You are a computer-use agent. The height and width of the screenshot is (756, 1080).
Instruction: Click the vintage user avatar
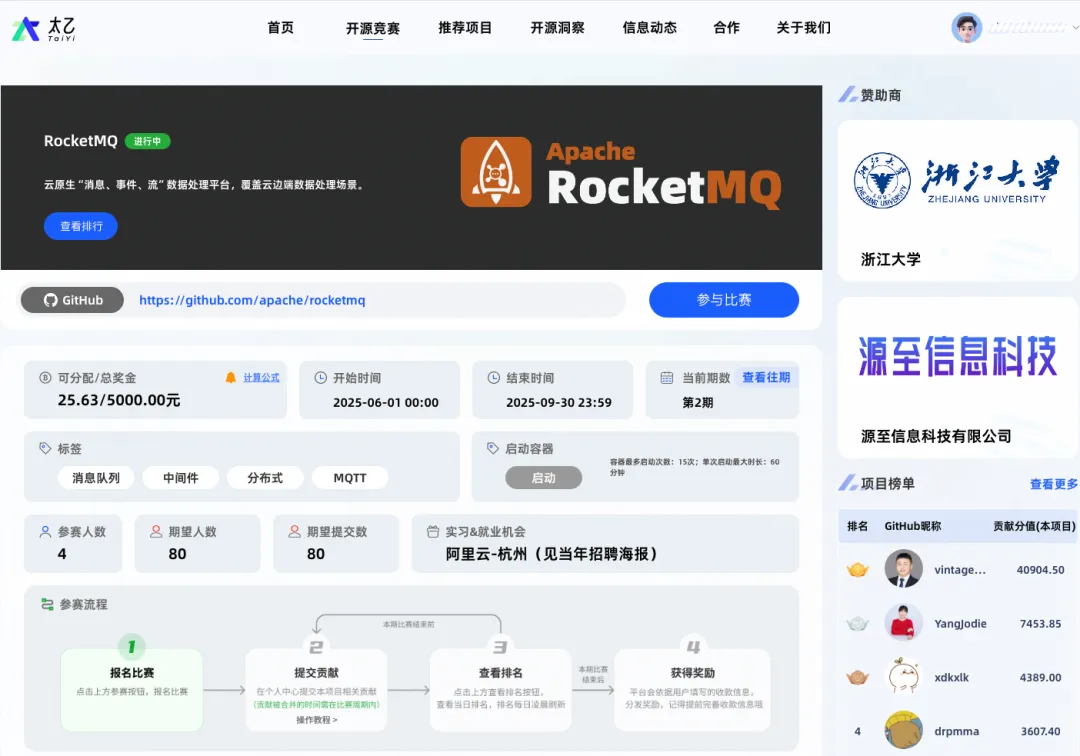[x=904, y=569]
